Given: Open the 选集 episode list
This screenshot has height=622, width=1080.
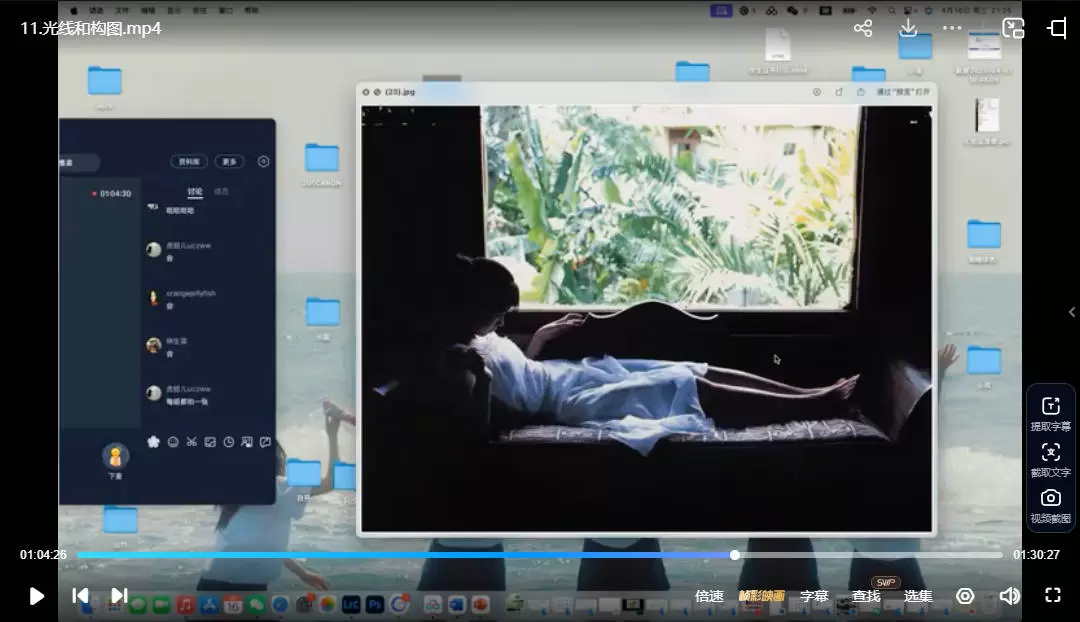Looking at the screenshot, I should pos(918,596).
